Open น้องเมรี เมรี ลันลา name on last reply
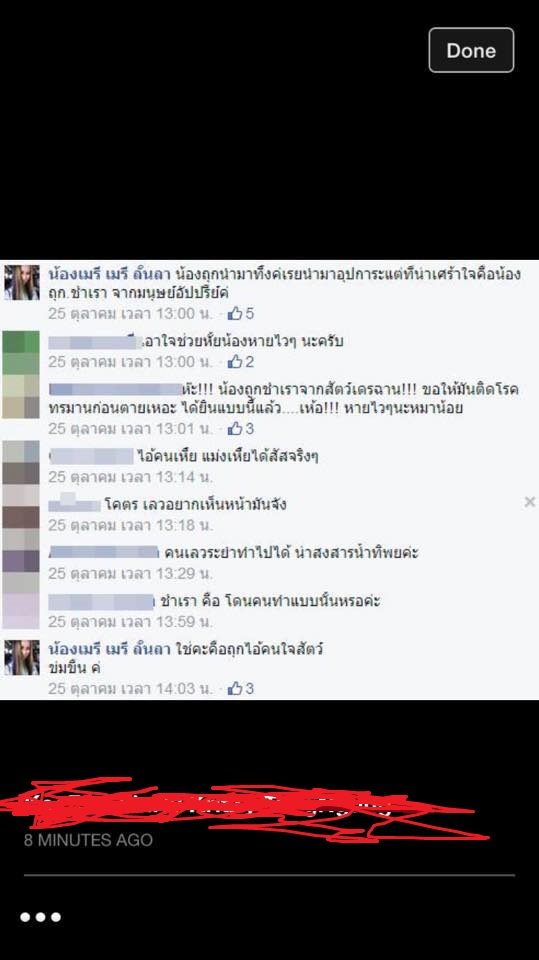 click(109, 649)
